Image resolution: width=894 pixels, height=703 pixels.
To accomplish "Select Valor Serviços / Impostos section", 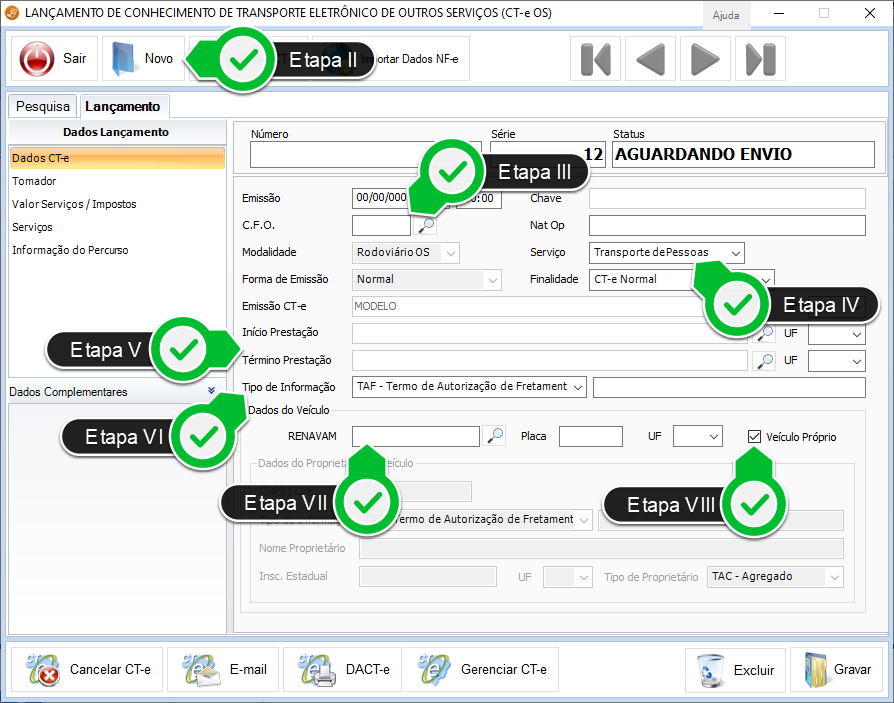I will 74,204.
